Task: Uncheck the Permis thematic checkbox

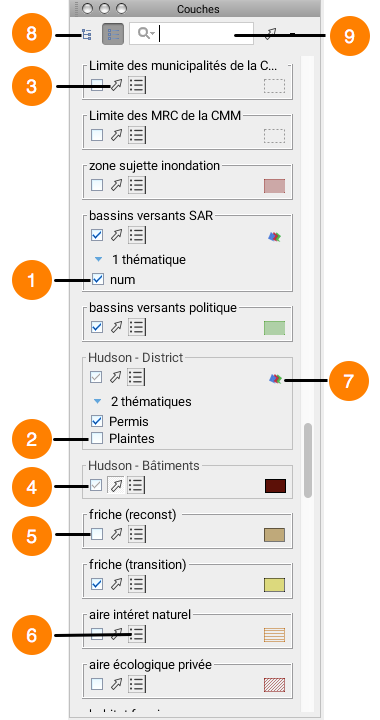Action: pyautogui.click(x=97, y=421)
